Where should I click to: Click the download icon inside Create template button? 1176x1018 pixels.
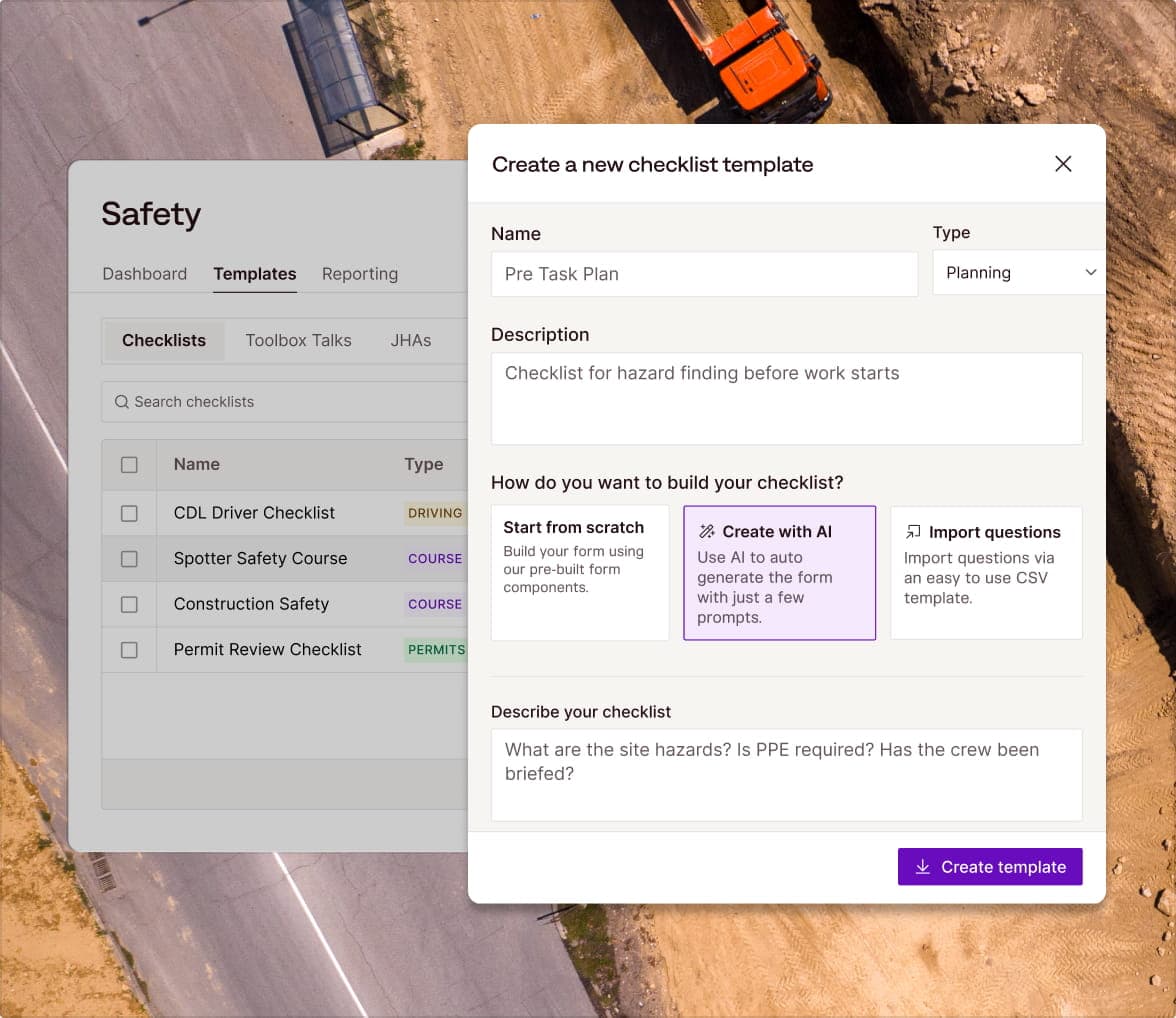(x=922, y=866)
